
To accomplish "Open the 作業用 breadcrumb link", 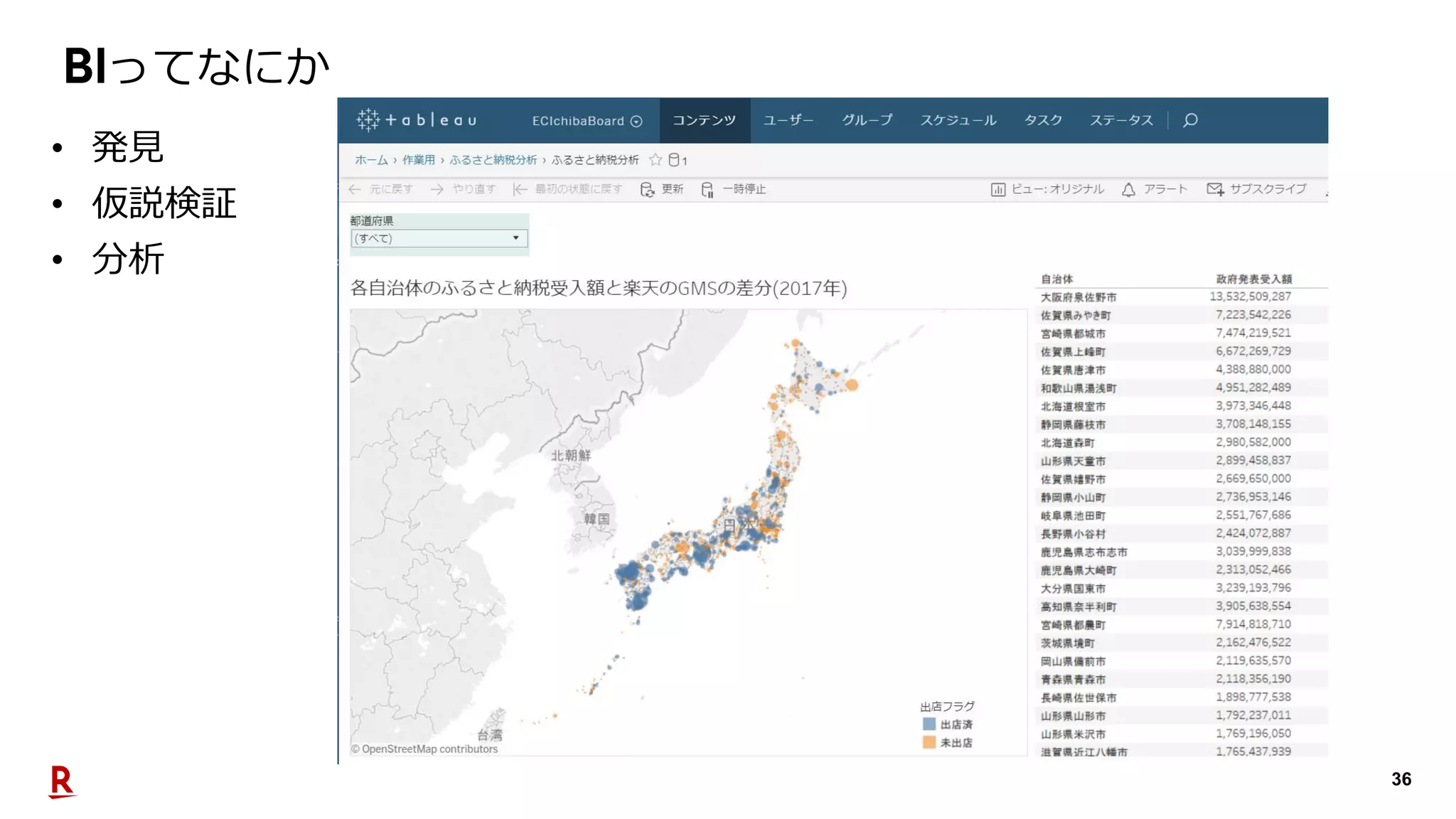I will click(x=418, y=160).
